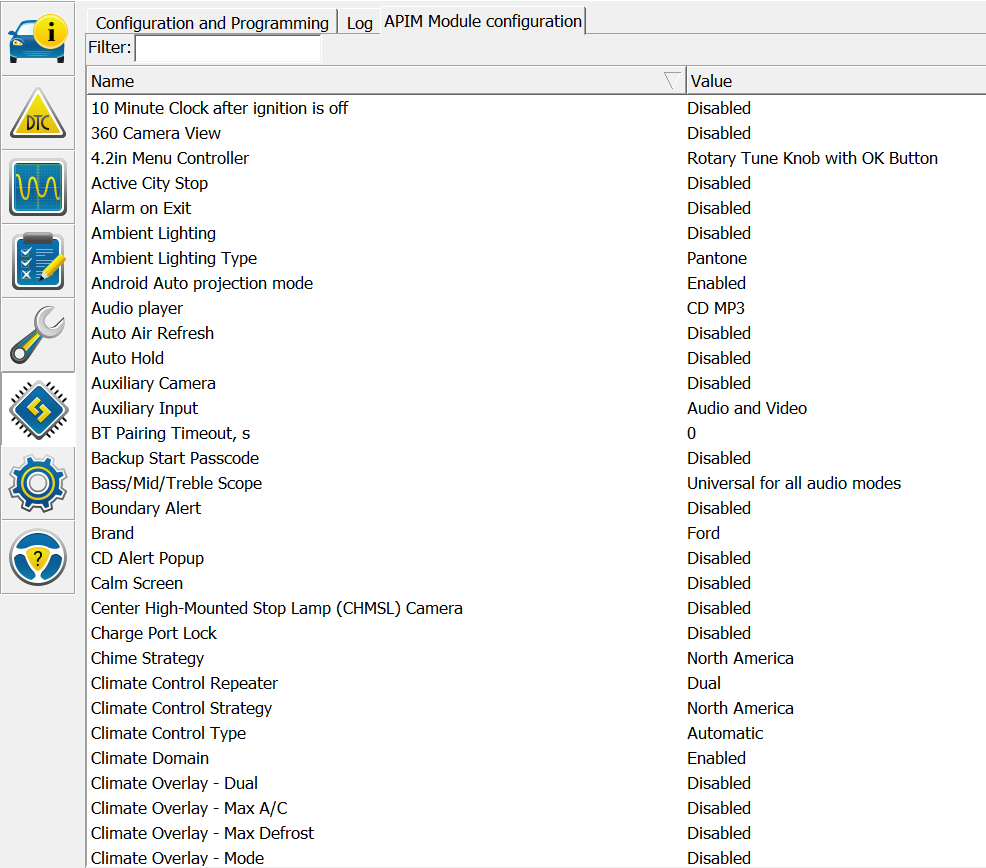986x868 pixels.
Task: Open the DTC trouble codes section
Action: point(38,113)
